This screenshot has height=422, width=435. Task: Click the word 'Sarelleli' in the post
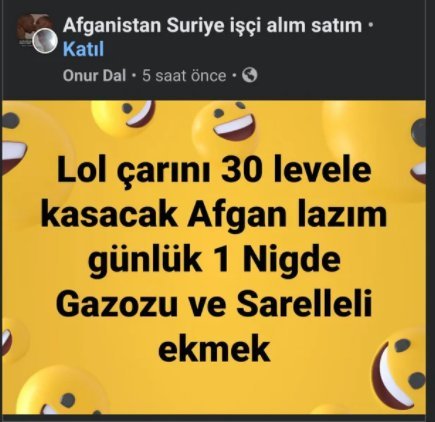click(x=304, y=304)
